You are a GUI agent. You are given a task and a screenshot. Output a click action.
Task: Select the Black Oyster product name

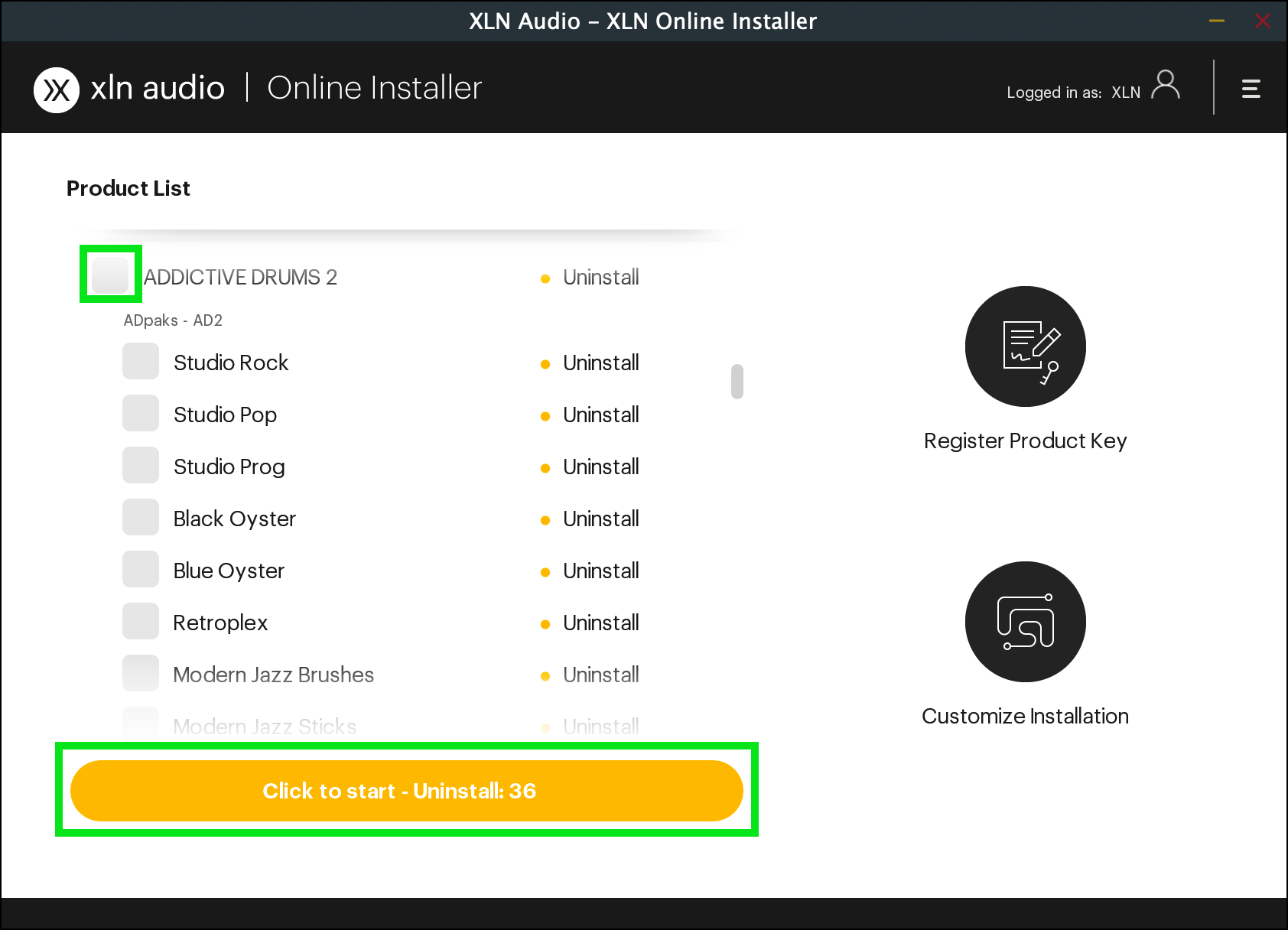[x=234, y=519]
